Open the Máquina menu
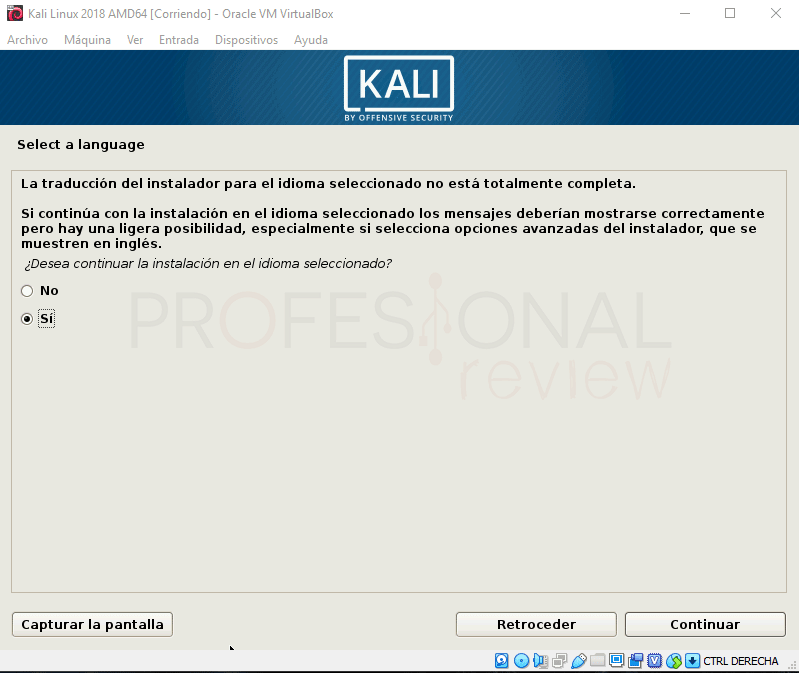The width and height of the screenshot is (799, 673). coord(87,40)
